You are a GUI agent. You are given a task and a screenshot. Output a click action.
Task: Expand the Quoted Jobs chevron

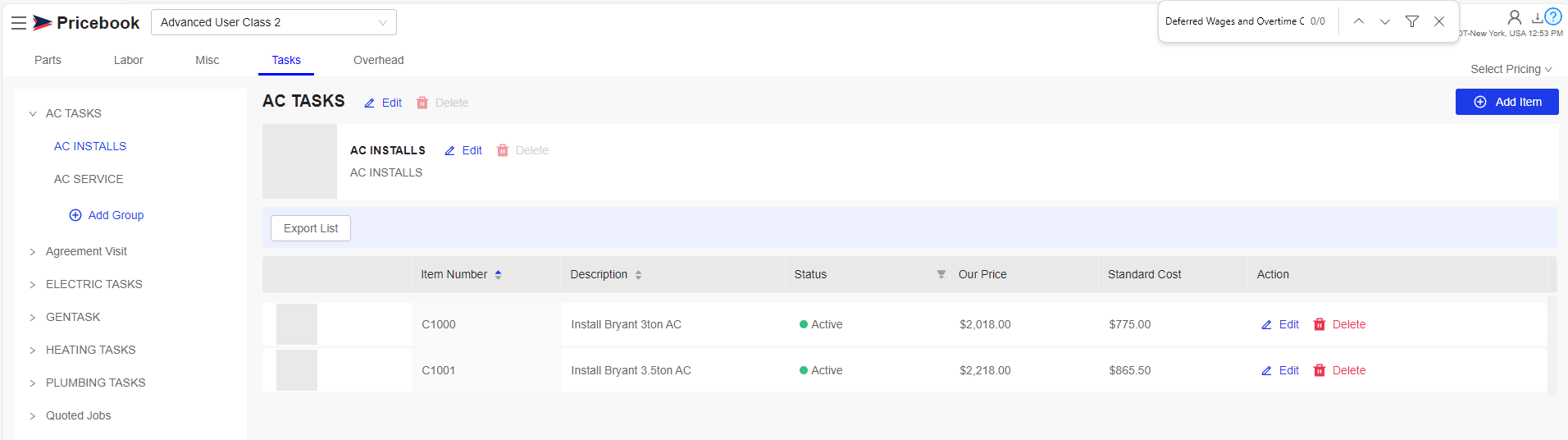[33, 416]
